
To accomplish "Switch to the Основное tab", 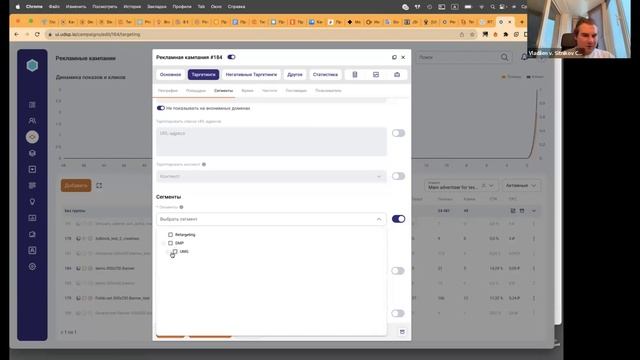I will pyautogui.click(x=170, y=75).
